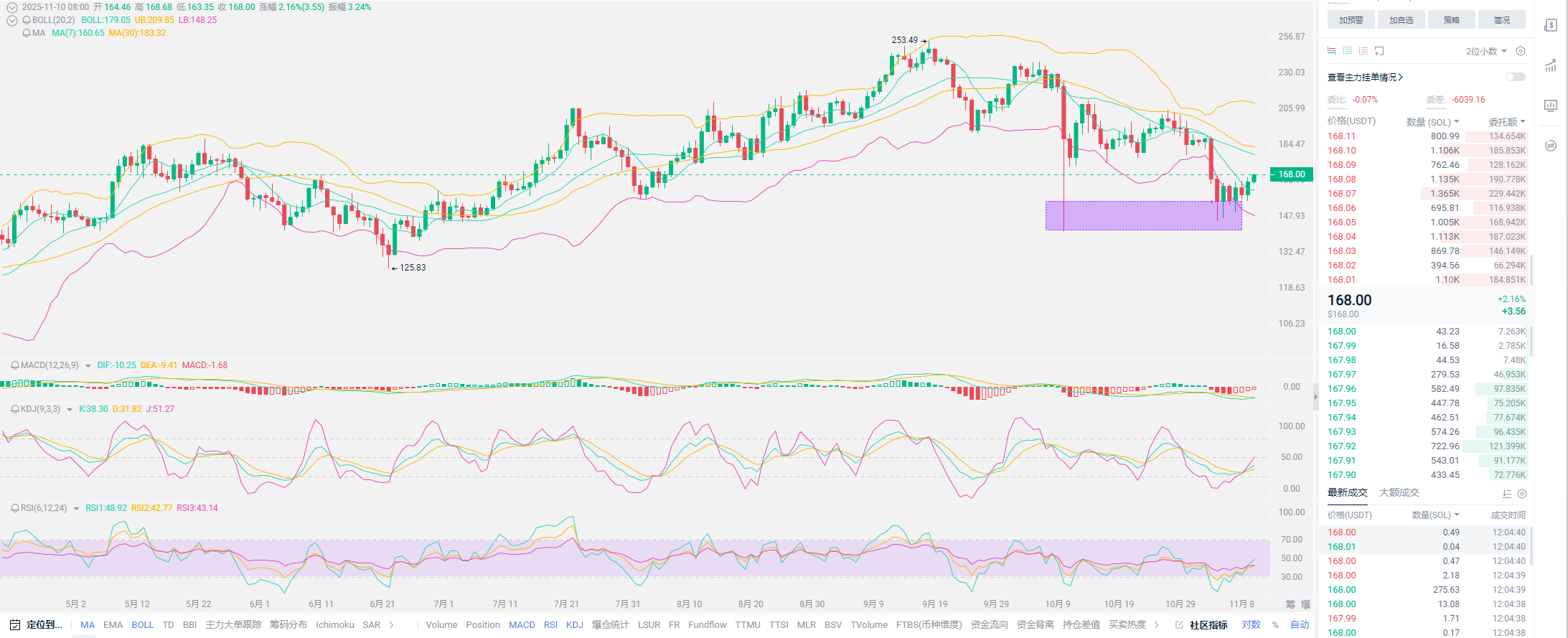Toggle 自动 auto scale option
The image size is (1568, 638).
click(x=1300, y=625)
